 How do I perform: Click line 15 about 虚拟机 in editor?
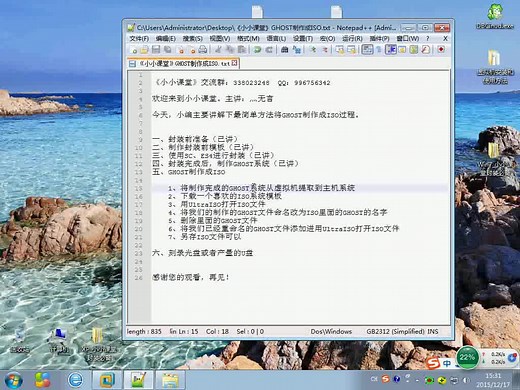point(261,188)
